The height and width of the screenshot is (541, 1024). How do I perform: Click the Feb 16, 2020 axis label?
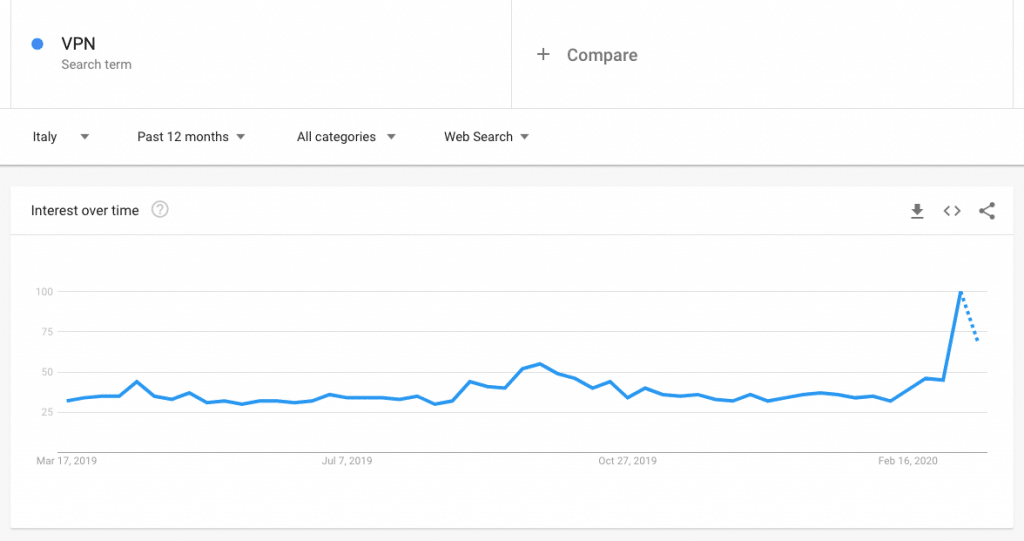click(x=907, y=461)
